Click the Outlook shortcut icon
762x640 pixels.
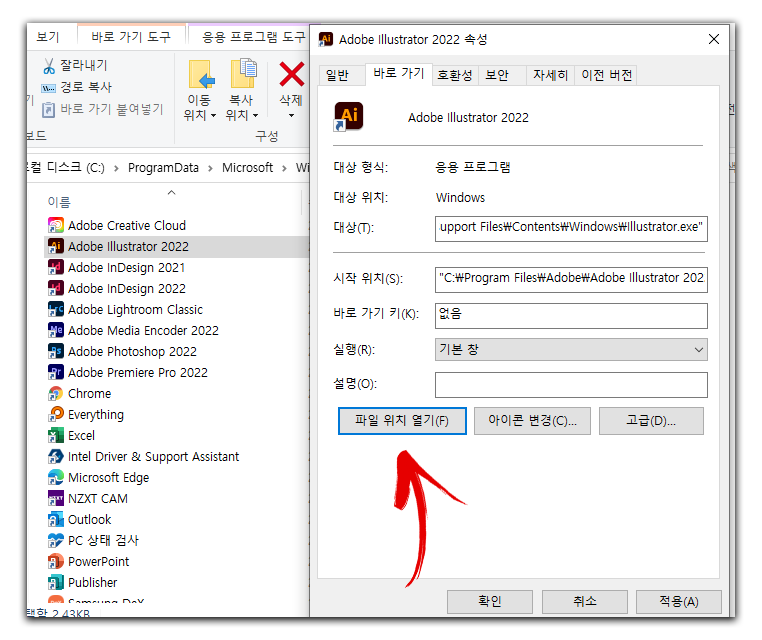pos(56,519)
